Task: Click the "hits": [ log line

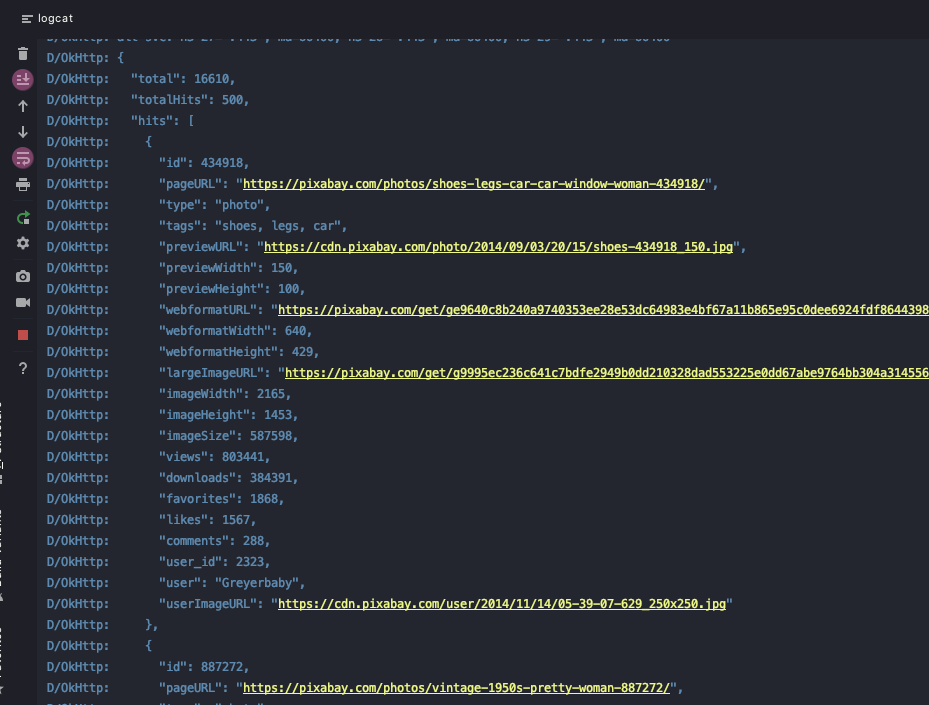Action: [162, 121]
